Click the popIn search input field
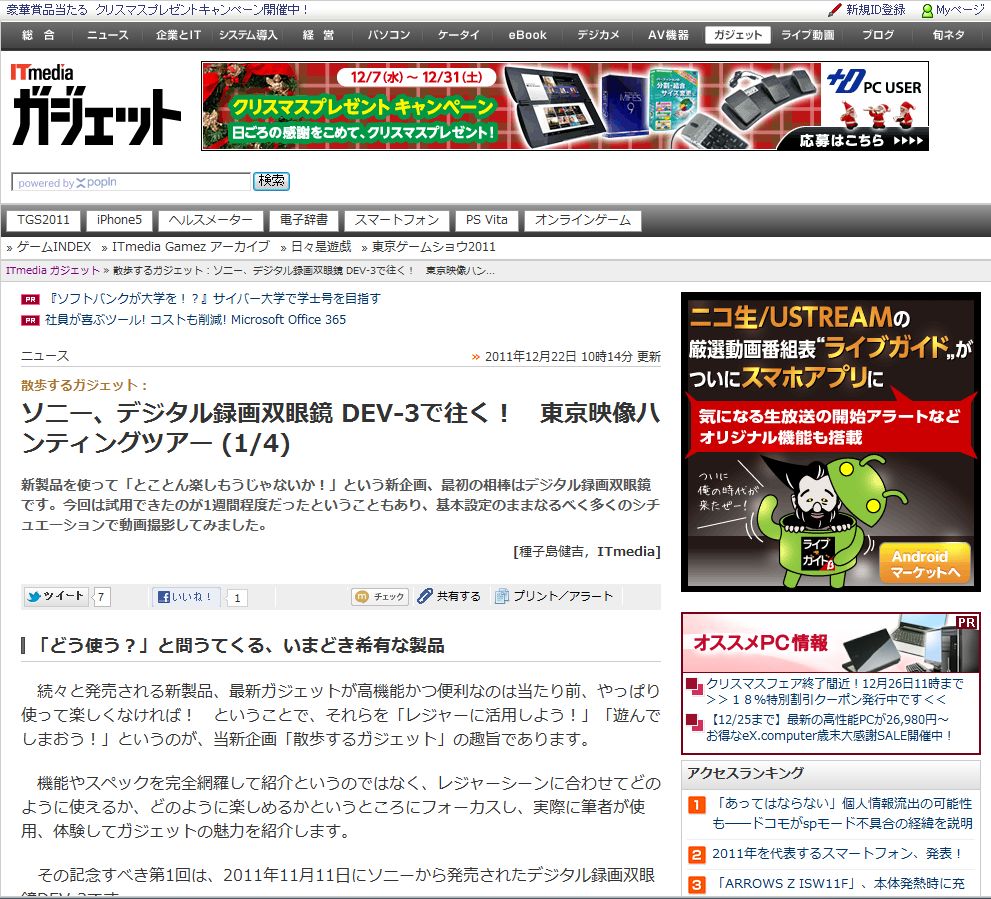Image resolution: width=991 pixels, height=899 pixels. pos(131,182)
